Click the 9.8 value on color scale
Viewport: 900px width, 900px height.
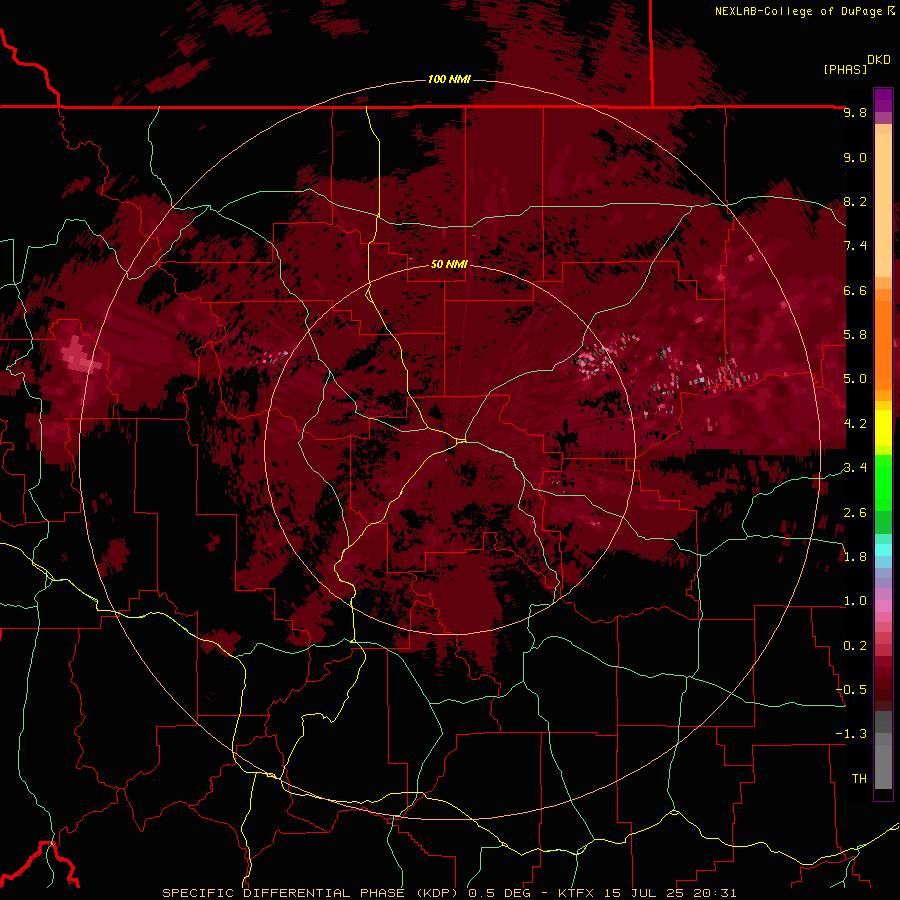click(x=855, y=113)
